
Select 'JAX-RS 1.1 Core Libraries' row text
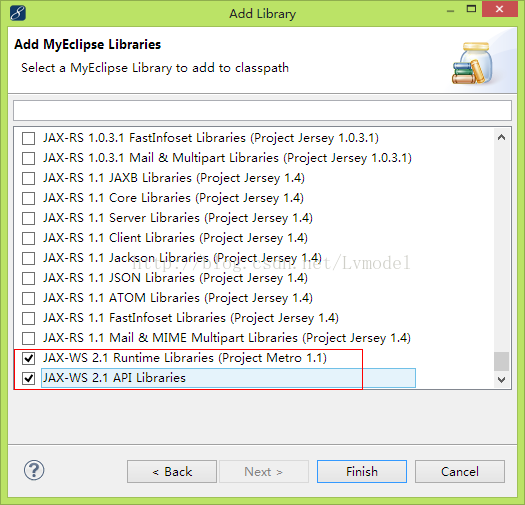tap(173, 198)
